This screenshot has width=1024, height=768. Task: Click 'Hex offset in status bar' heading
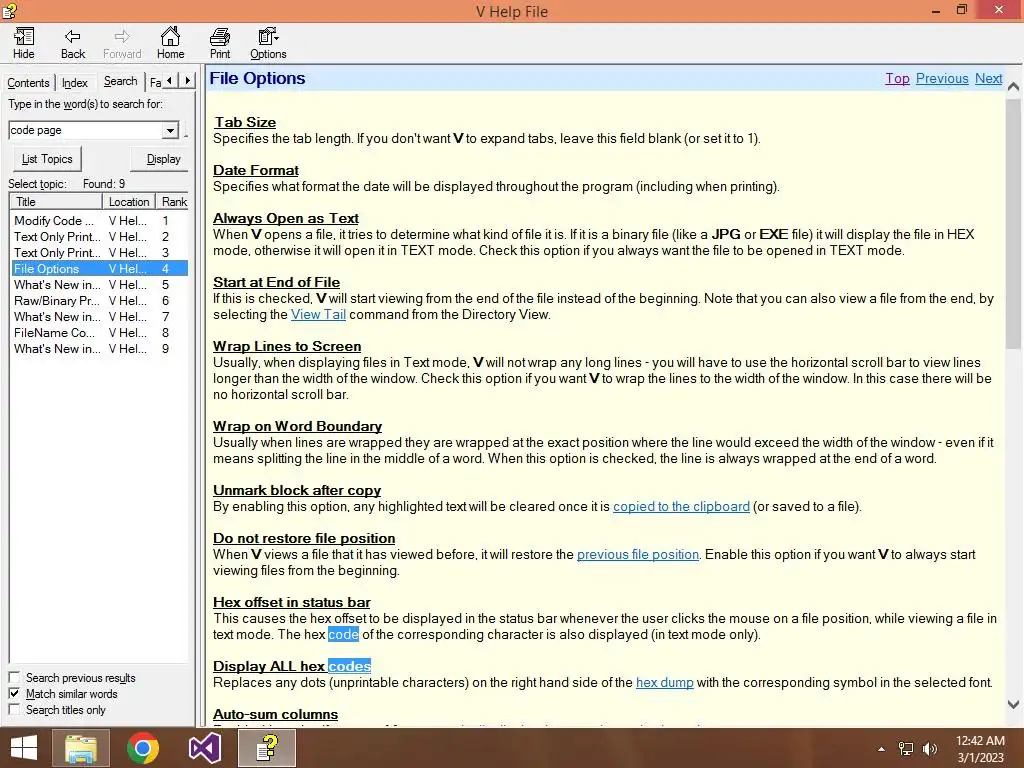tap(291, 602)
